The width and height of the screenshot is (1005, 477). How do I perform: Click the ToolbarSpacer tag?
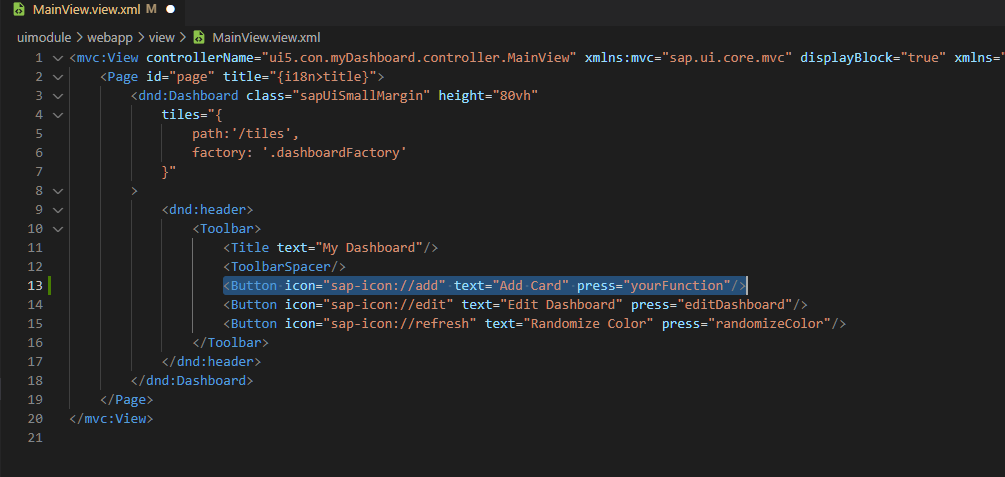click(285, 266)
